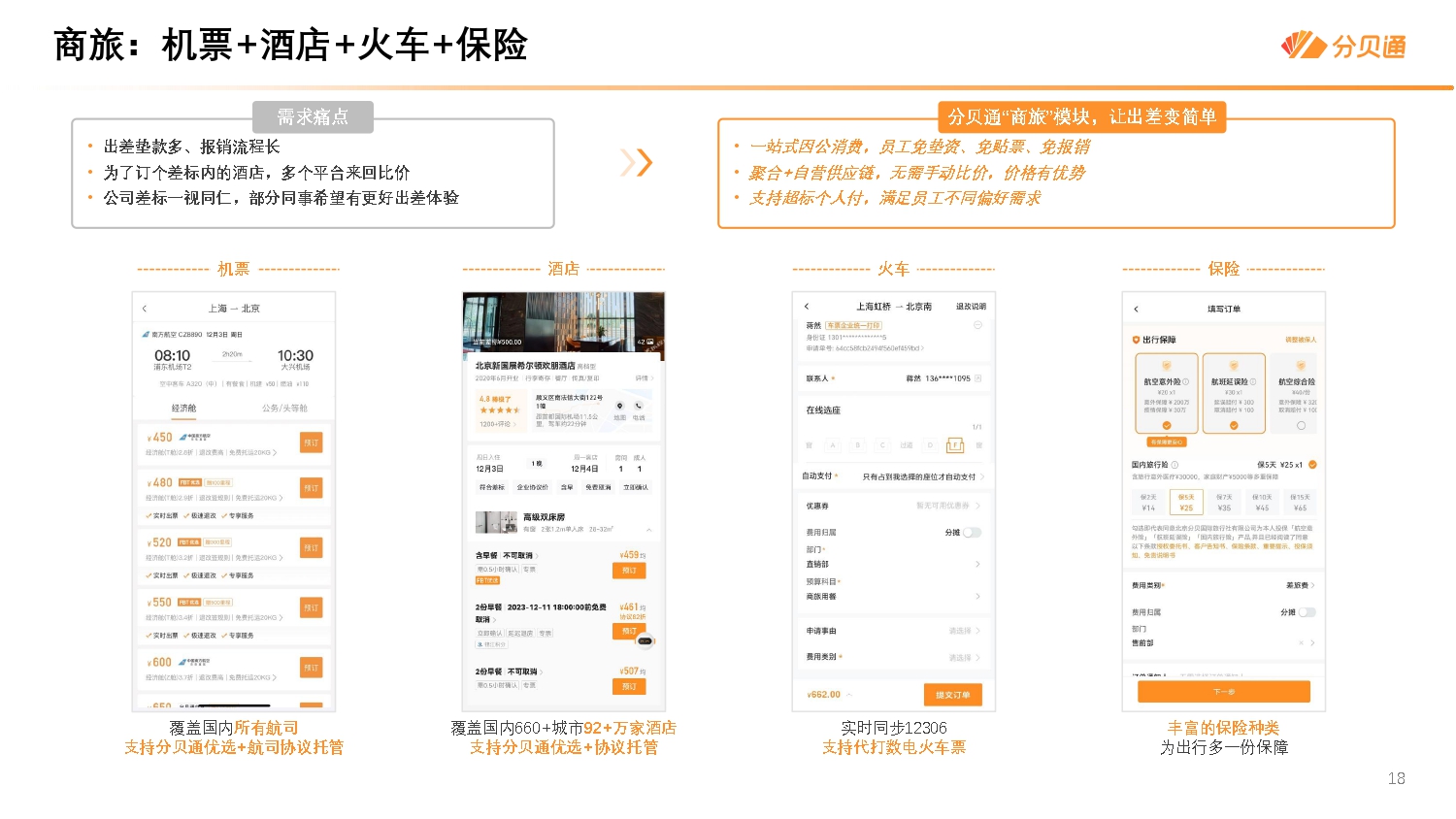
Task: Tap the phone icon to call the hotel
Action: click(x=638, y=406)
